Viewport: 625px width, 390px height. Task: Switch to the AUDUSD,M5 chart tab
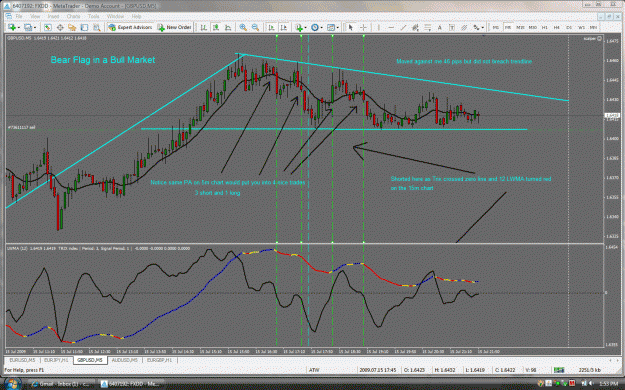coord(124,360)
